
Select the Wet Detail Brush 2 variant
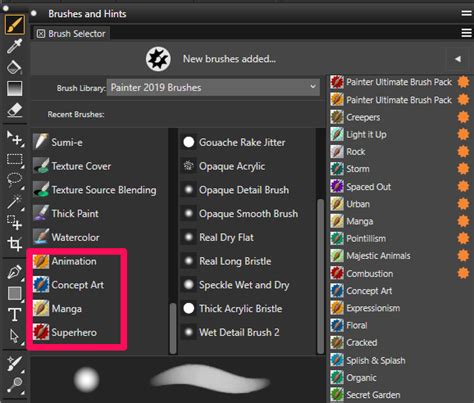click(248, 332)
